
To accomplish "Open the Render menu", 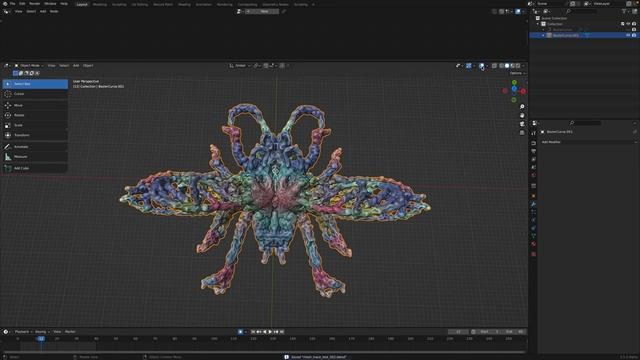I will (x=35, y=4).
